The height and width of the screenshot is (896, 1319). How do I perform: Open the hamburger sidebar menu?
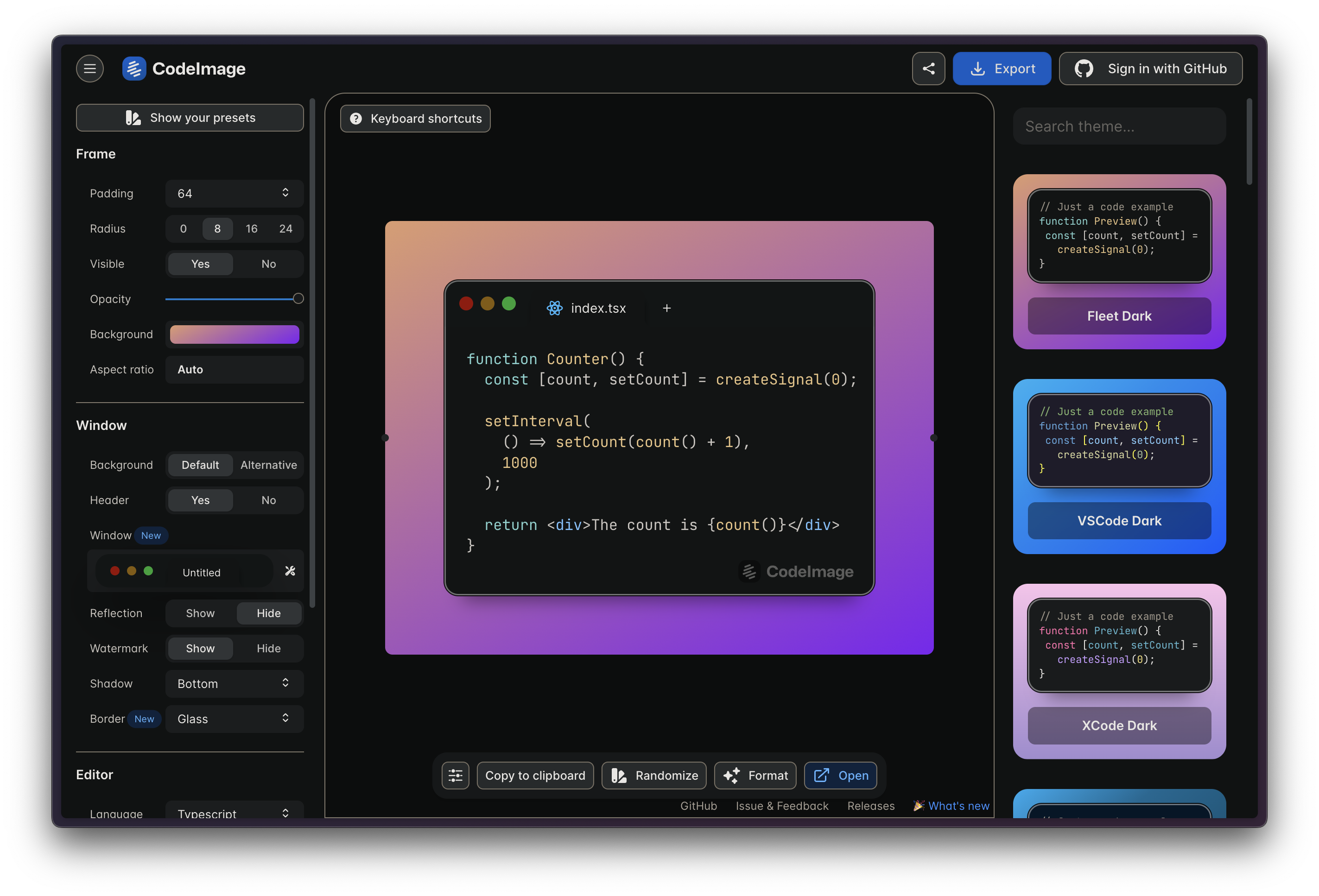coord(89,69)
